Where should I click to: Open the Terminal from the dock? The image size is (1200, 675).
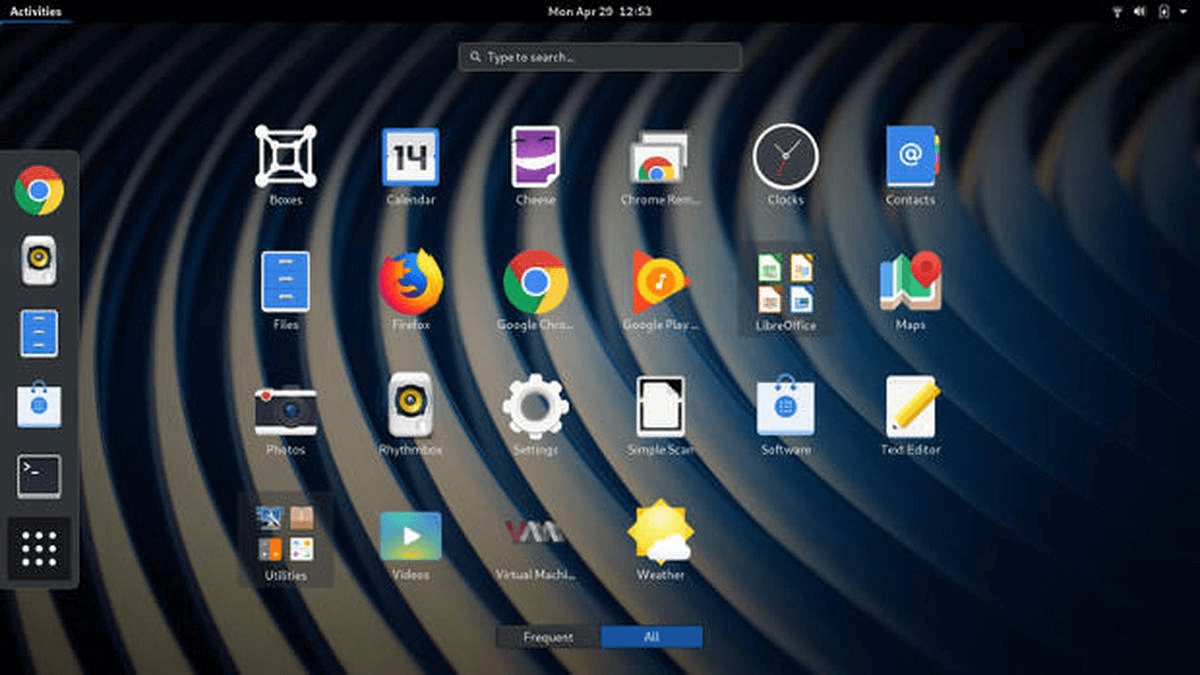(38, 476)
